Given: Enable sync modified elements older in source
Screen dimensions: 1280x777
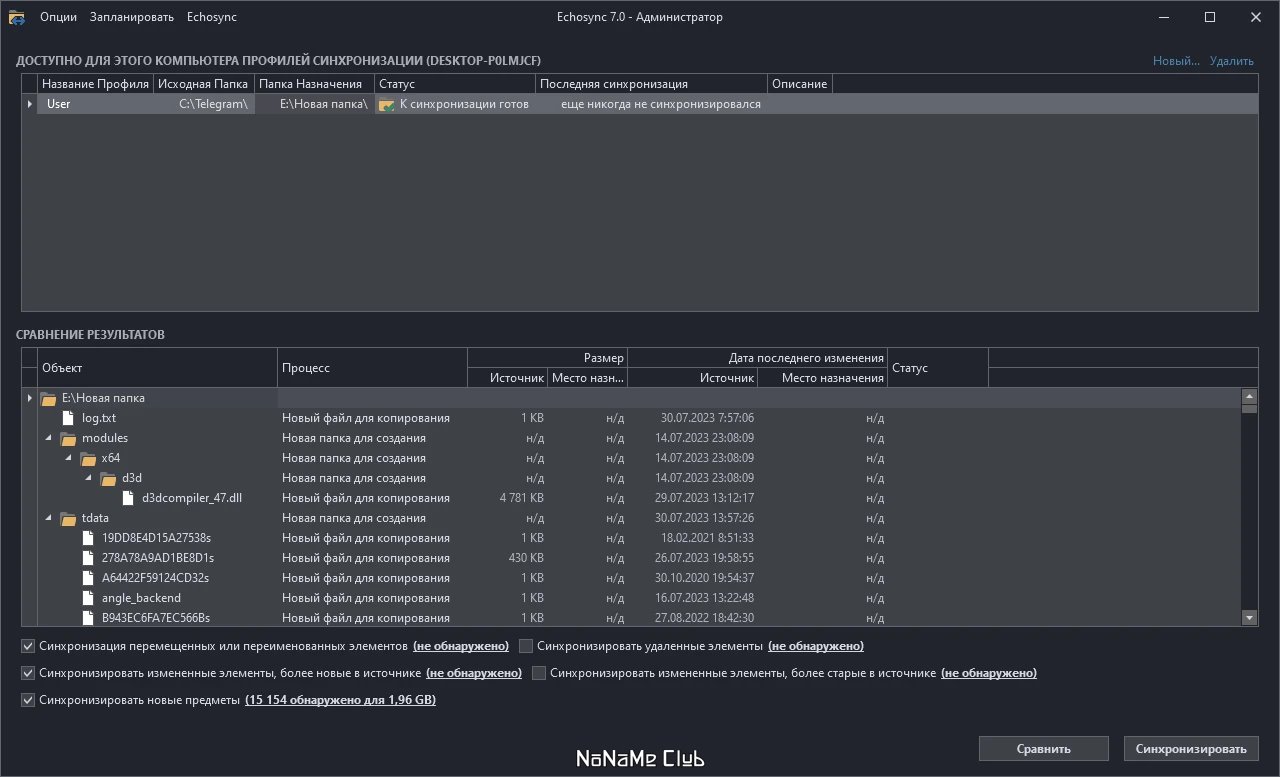Looking at the screenshot, I should coord(539,673).
